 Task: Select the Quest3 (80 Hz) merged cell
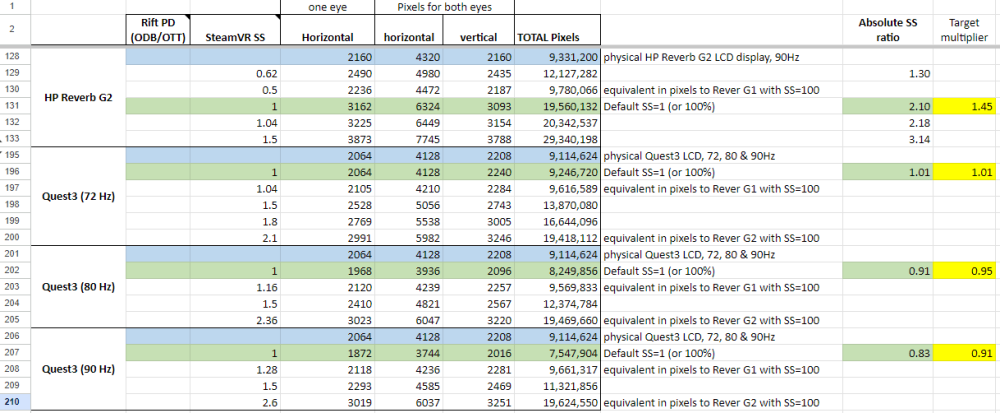tap(78, 286)
